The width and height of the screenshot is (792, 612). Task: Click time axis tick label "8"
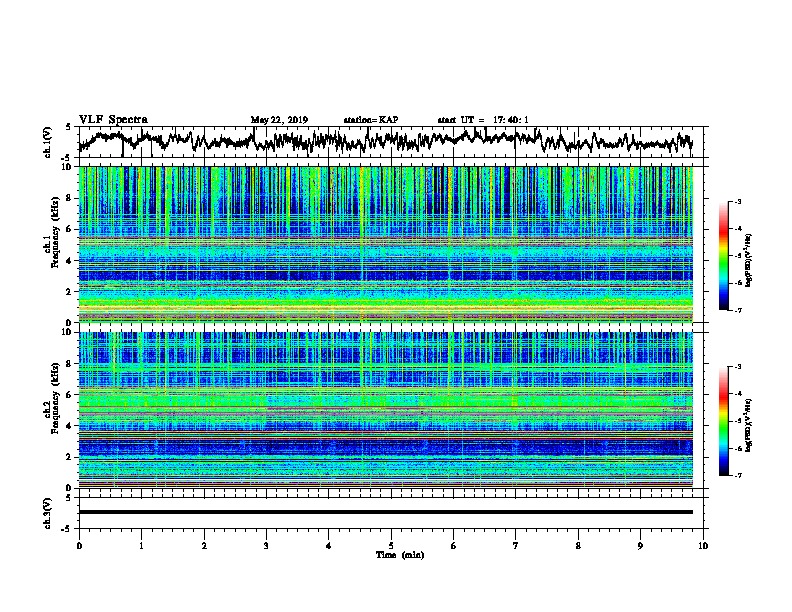tap(578, 546)
